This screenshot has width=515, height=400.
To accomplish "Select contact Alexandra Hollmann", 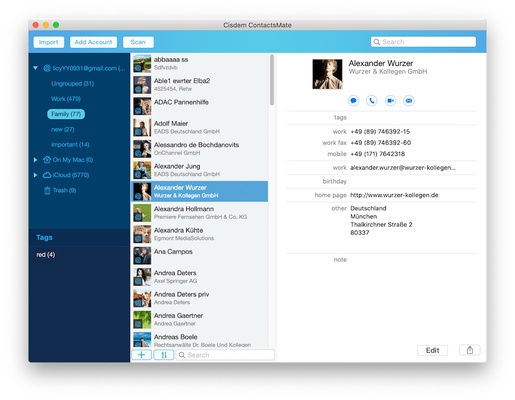I will 199,213.
